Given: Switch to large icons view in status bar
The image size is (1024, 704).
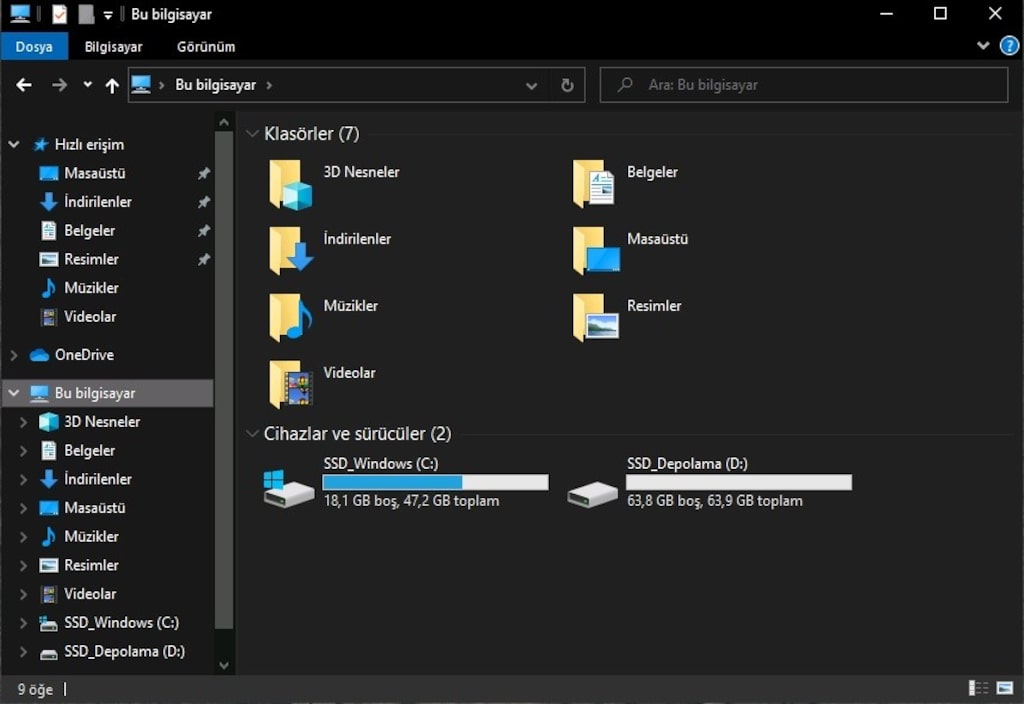Looking at the screenshot, I should pyautogui.click(x=1005, y=688).
